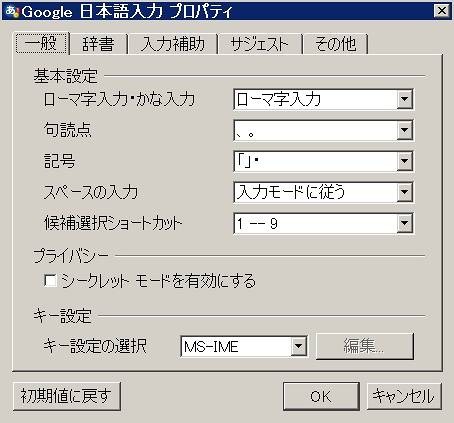Image resolution: width=454 pixels, height=423 pixels.
Task: Click the 候補選択ショートカット label
Action: click(x=113, y=223)
